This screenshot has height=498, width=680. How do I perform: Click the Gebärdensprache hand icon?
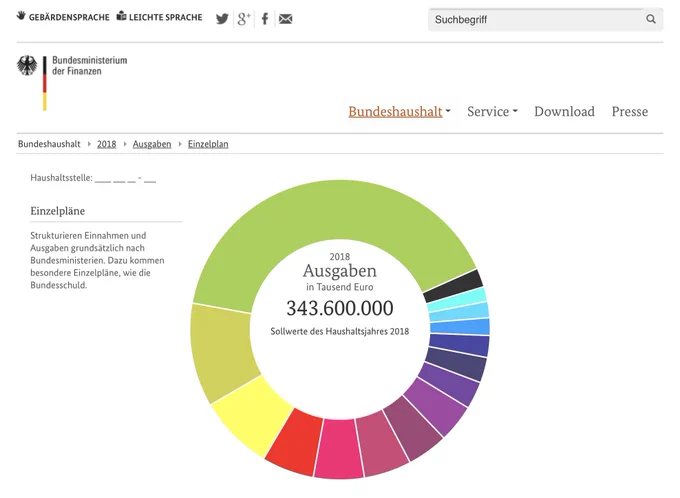pos(21,16)
